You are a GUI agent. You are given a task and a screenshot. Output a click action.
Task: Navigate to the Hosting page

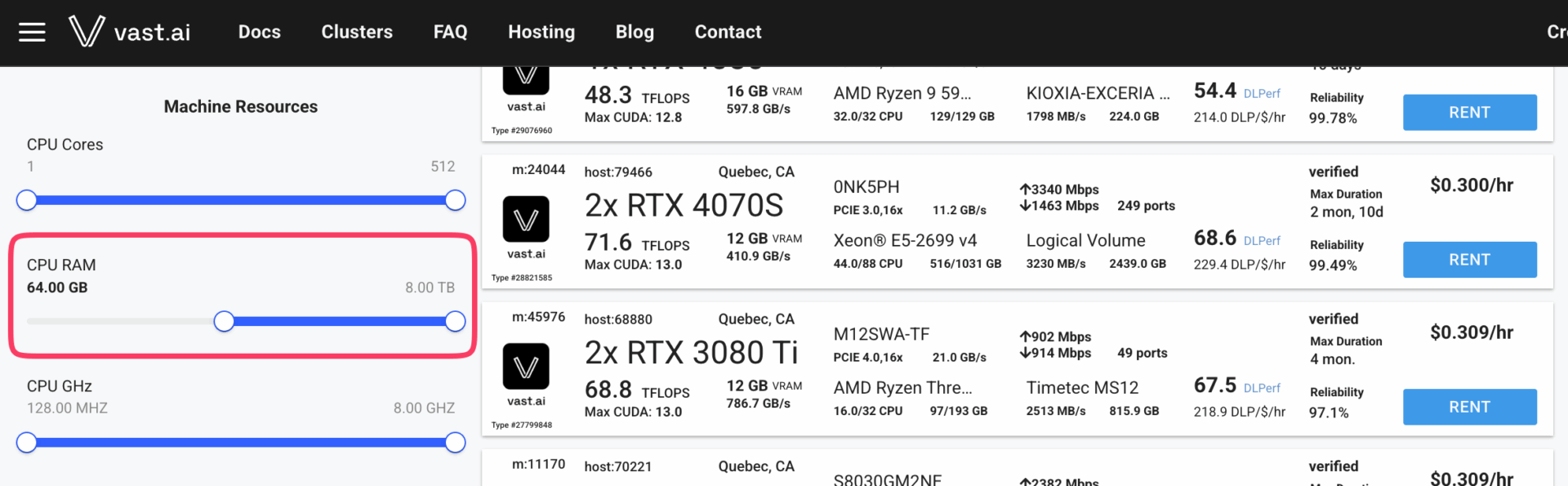point(541,32)
